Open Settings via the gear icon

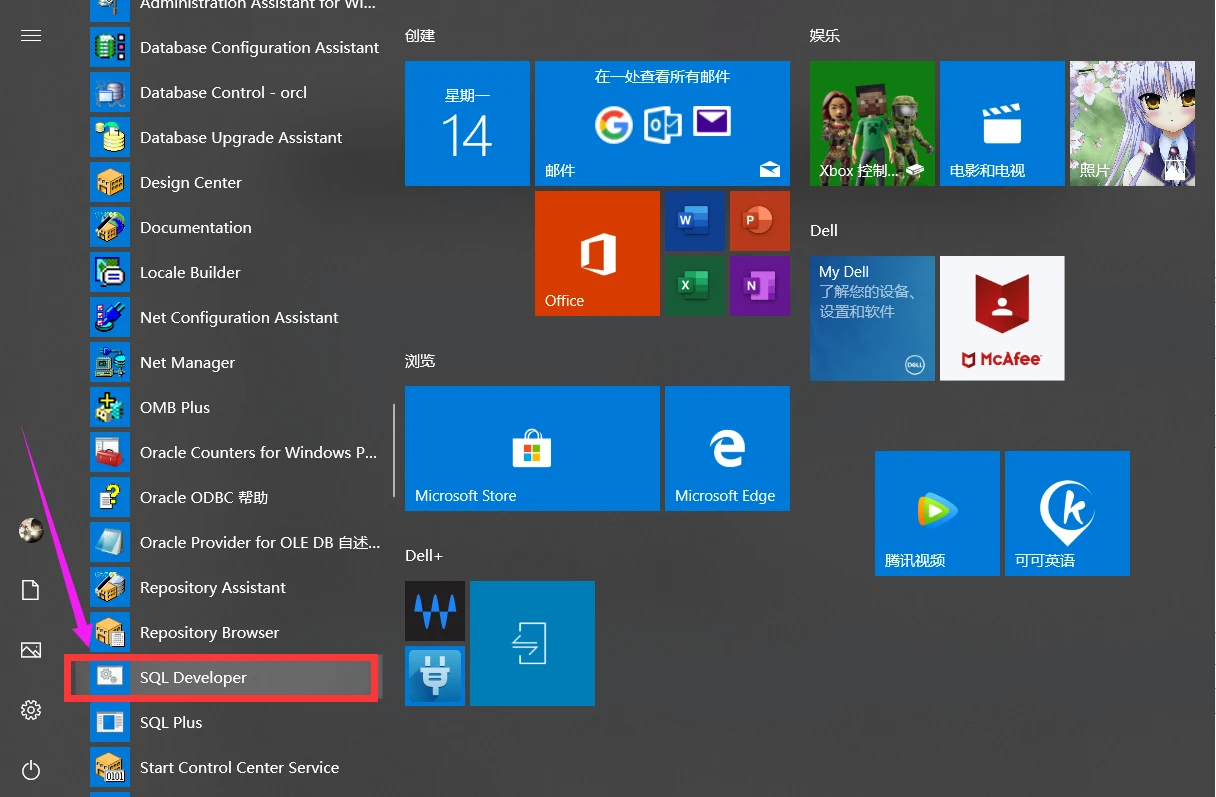31,710
